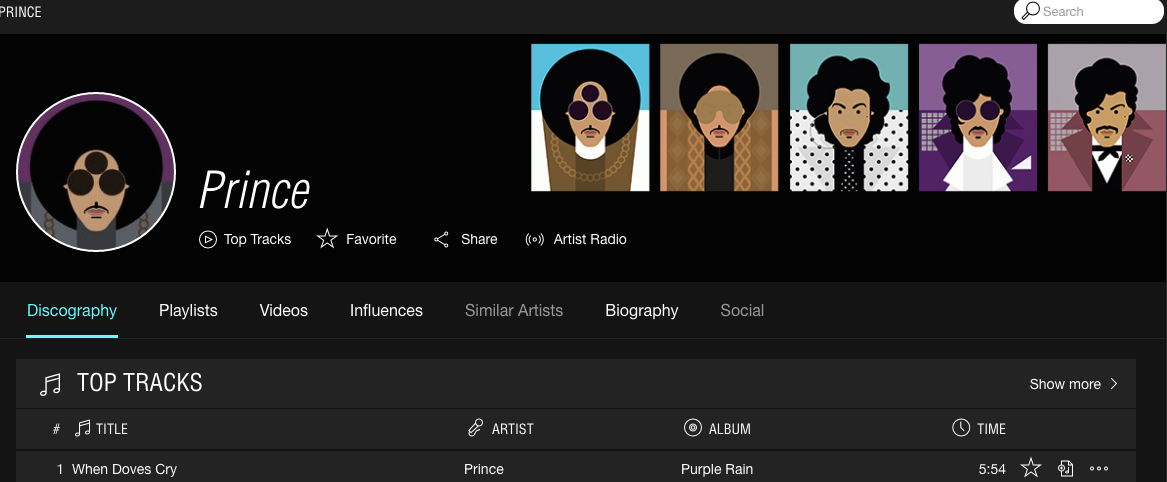Click the When Doves Cry track title

[x=124, y=469]
